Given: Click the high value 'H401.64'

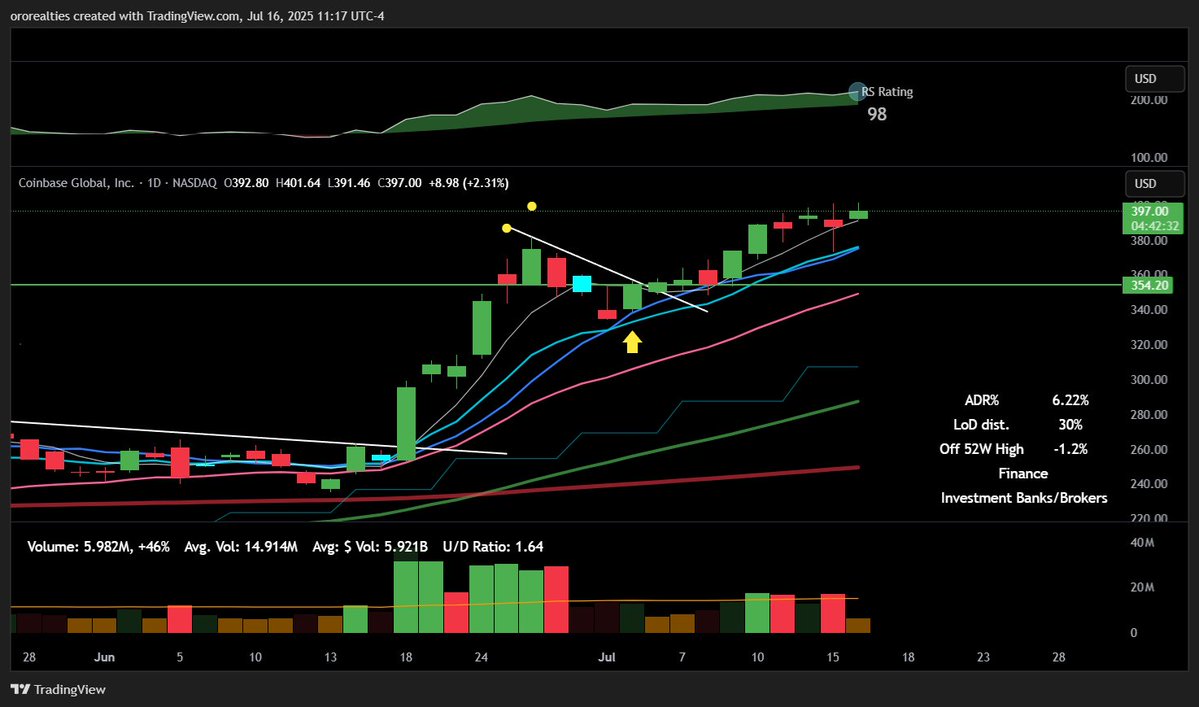Looking at the screenshot, I should pos(298,183).
